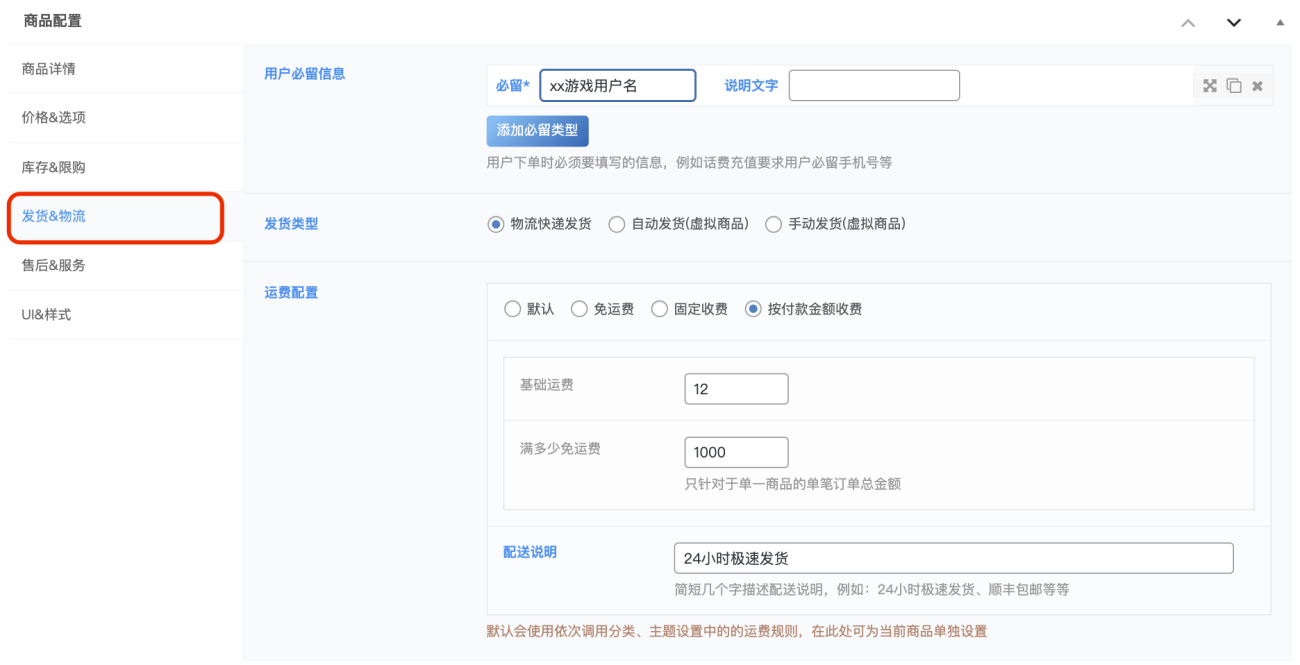This screenshot has height=665, width=1300.
Task: Switch to 价格&选项 tab
Action: pyautogui.click(x=54, y=118)
